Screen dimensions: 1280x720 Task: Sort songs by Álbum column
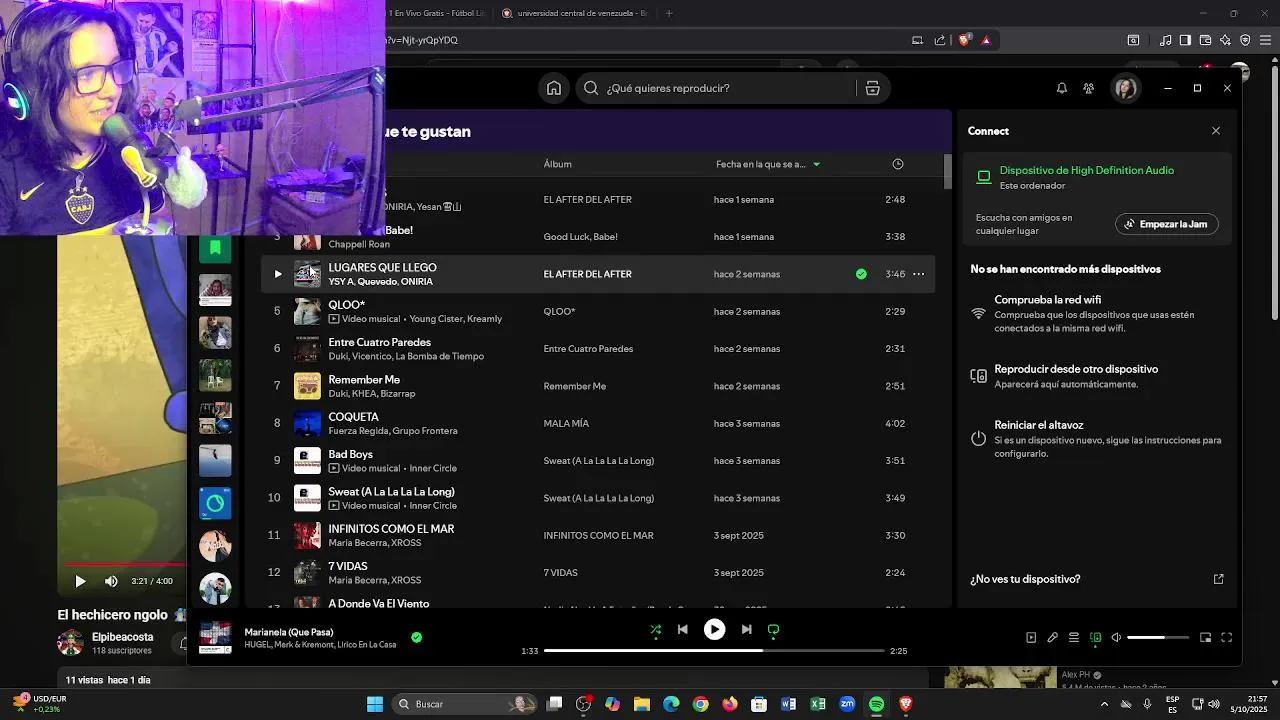point(558,164)
